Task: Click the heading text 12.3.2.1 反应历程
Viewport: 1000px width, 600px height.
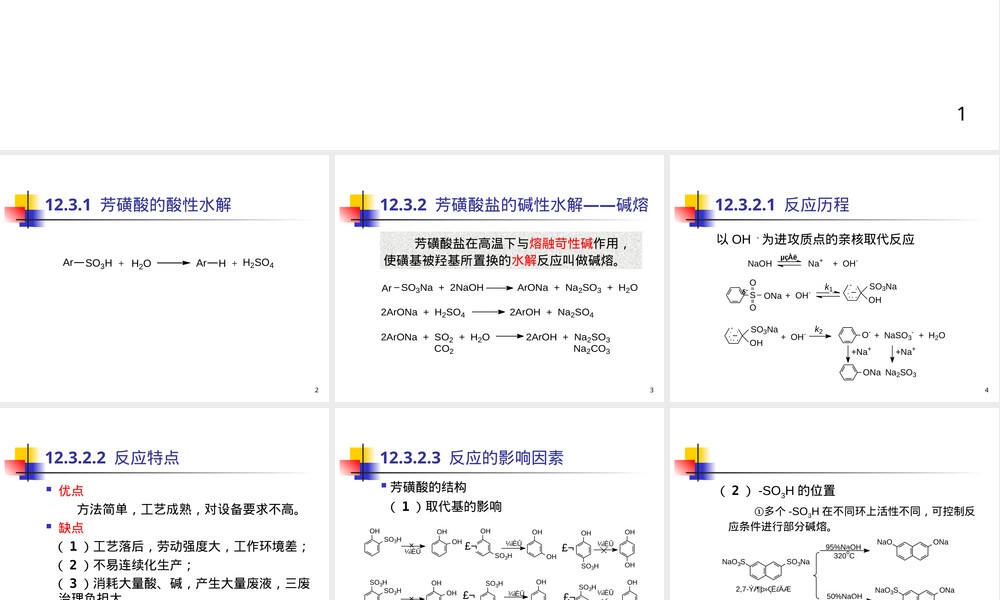Action: click(x=782, y=205)
